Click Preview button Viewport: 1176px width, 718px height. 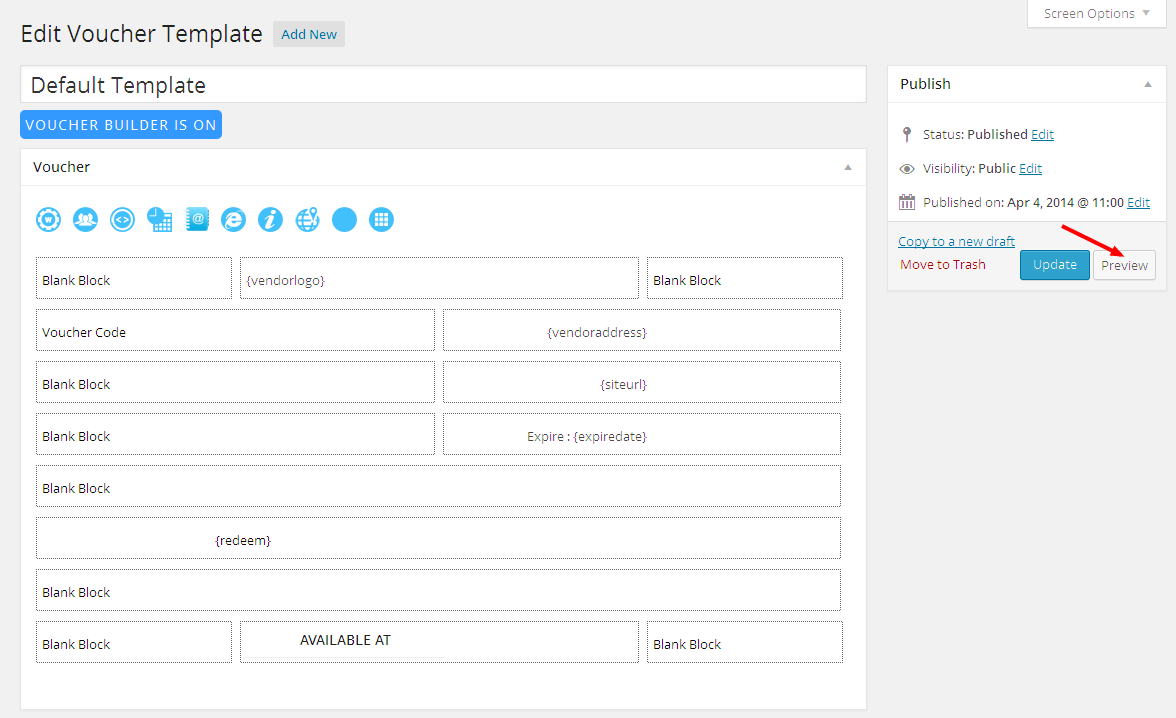click(x=1124, y=265)
